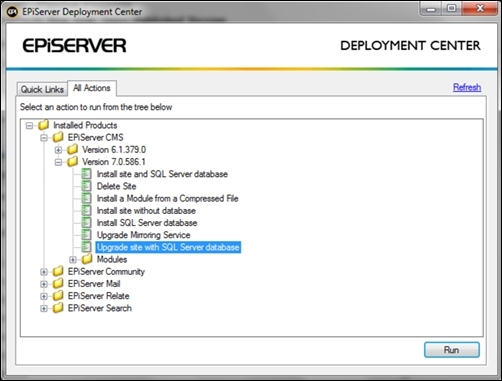
Task: Click the icon beside Install a Module from a Compressed File
Action: click(x=86, y=198)
